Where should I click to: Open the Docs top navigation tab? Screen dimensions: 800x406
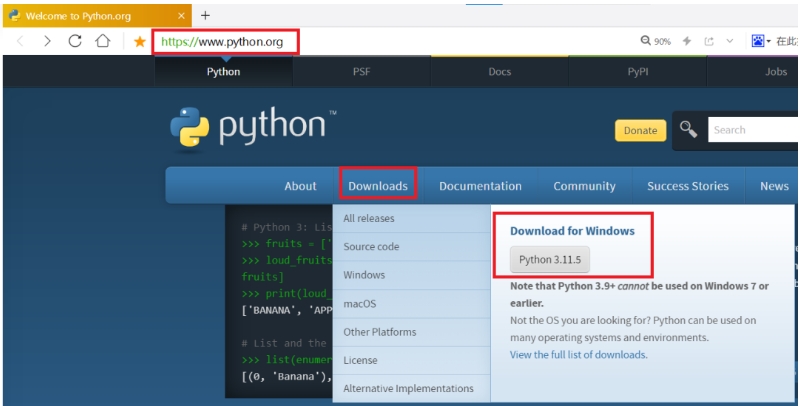pyautogui.click(x=499, y=72)
